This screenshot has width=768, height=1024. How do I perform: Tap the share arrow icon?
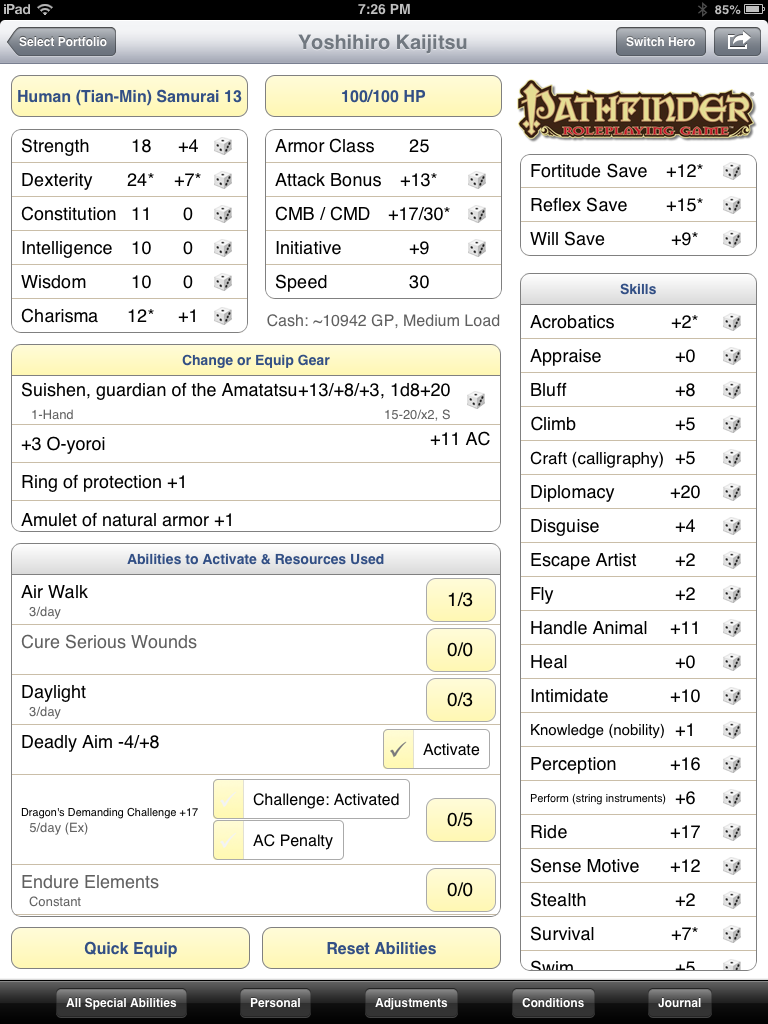point(737,42)
